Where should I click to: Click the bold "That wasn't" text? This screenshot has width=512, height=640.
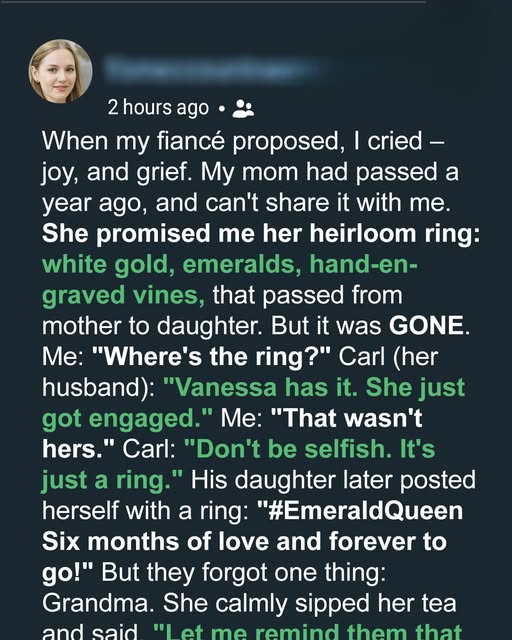coord(346,418)
